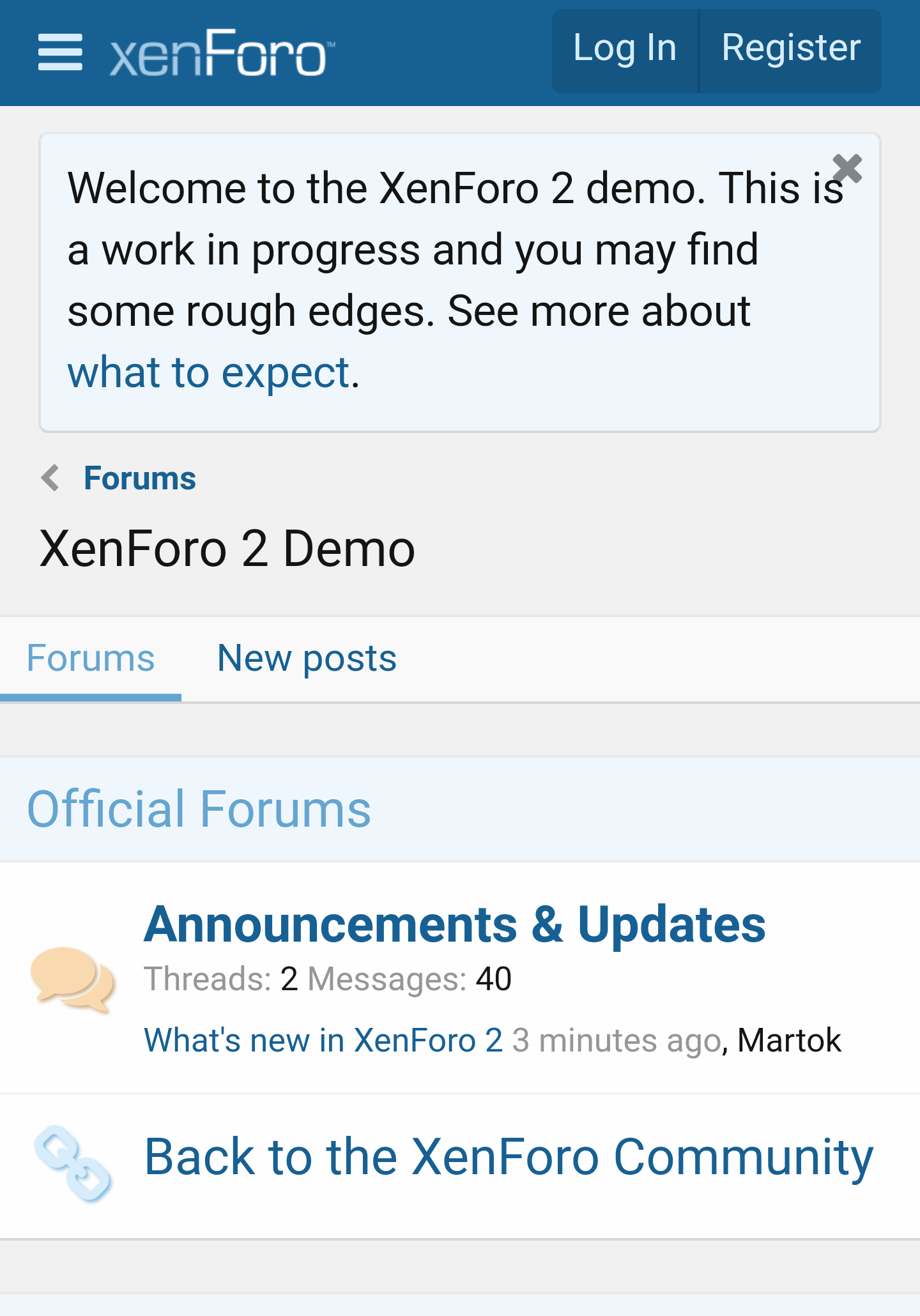Follow the 'what to expect' link
920x1316 pixels.
[x=210, y=372]
